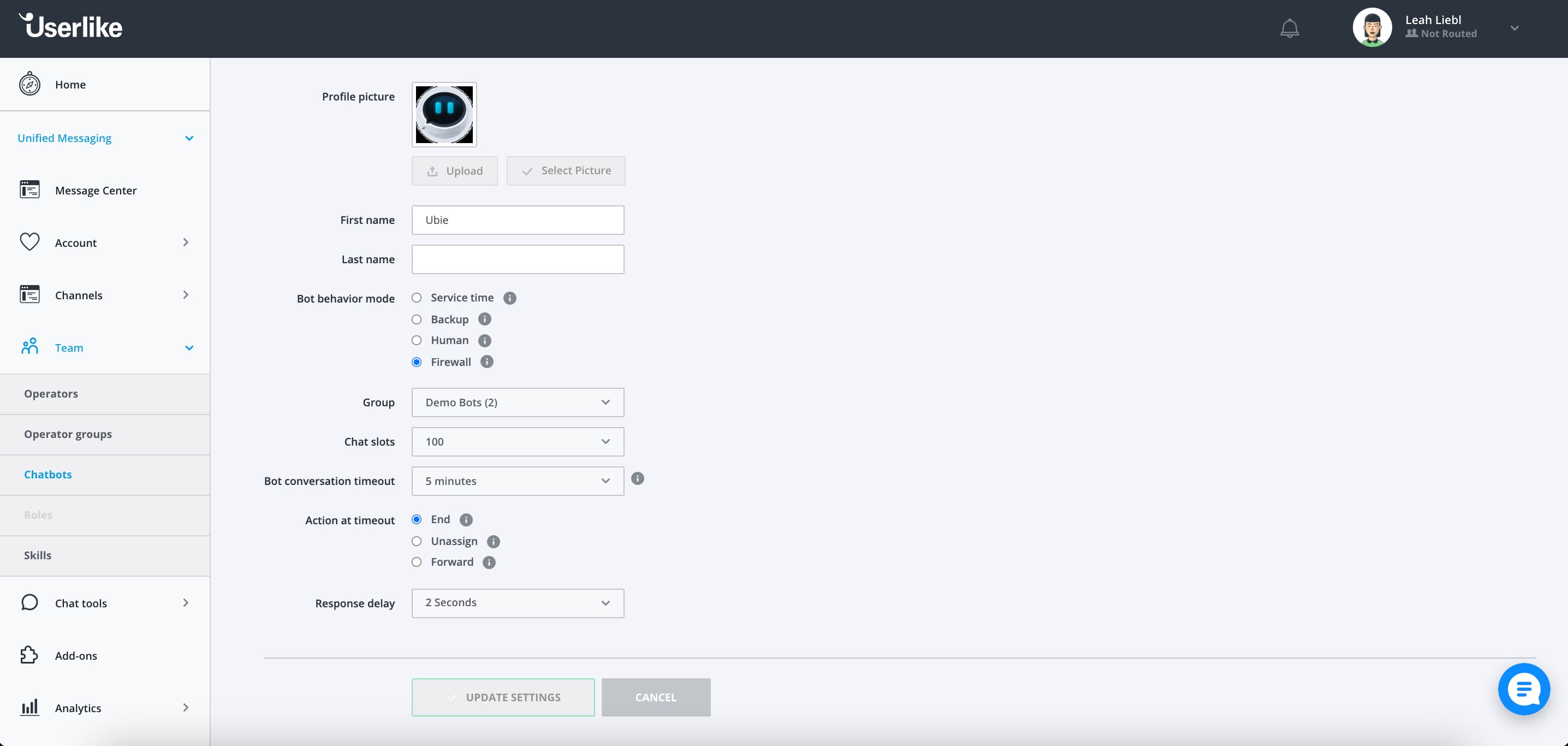
Task: Open Channels using its sidebar icon
Action: coord(29,294)
